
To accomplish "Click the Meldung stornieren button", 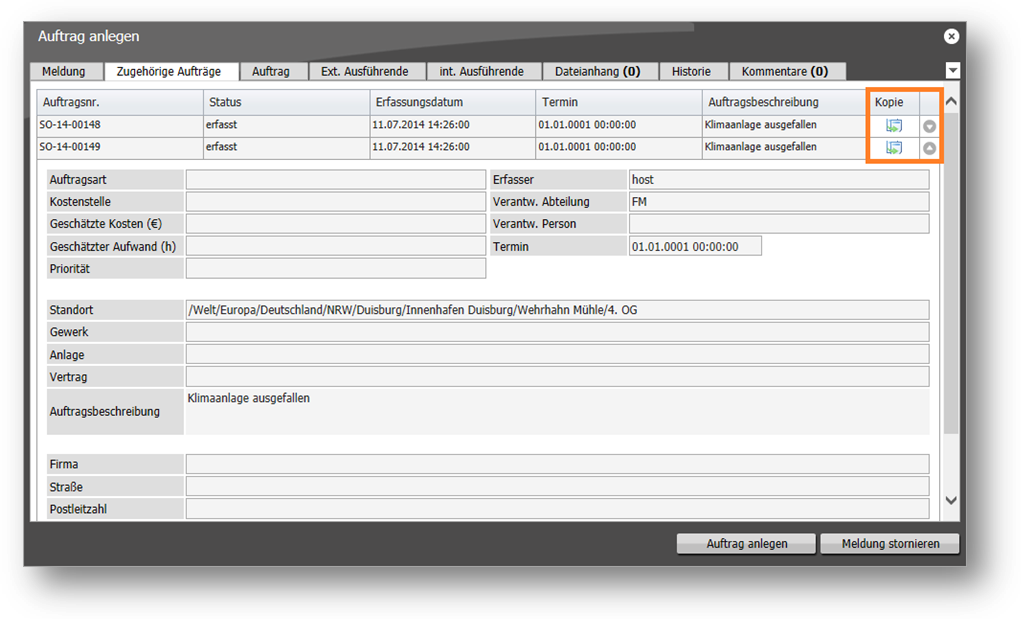I will click(x=890, y=543).
